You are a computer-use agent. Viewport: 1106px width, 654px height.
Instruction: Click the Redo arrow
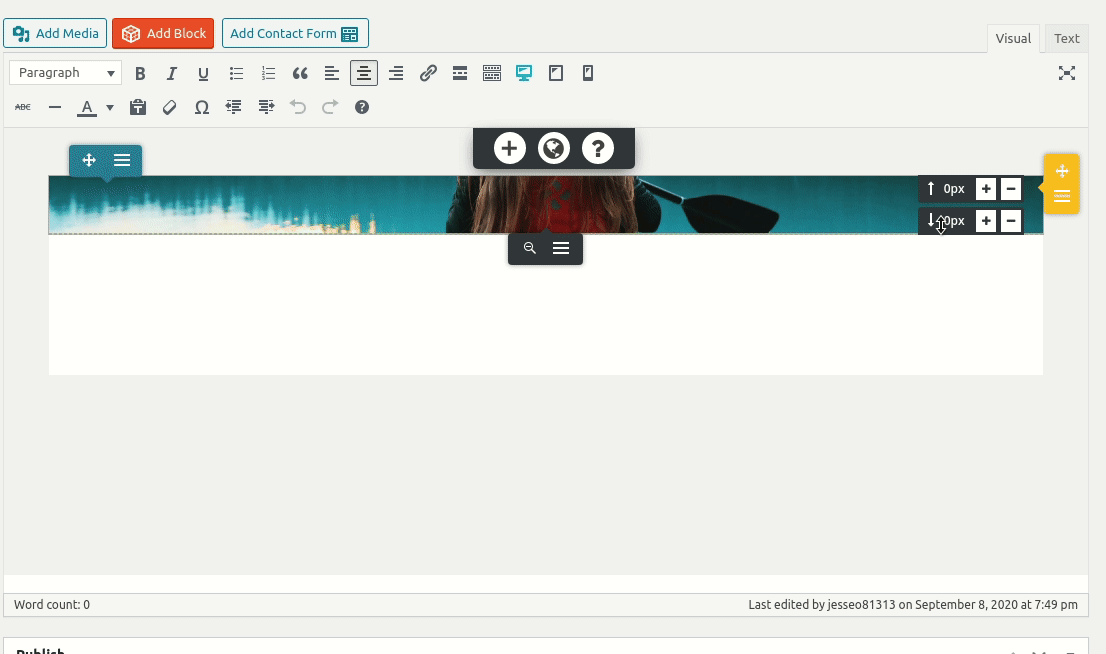point(330,107)
